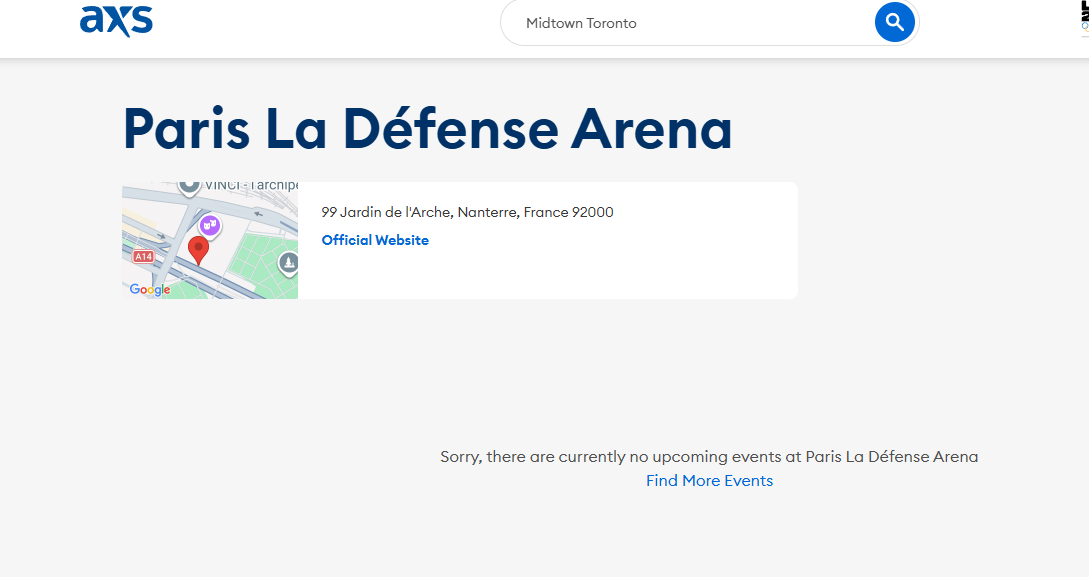Image resolution: width=1089 pixels, height=577 pixels.
Task: Click the Olympic rings logo in top-right corner
Action: pos(1083,20)
